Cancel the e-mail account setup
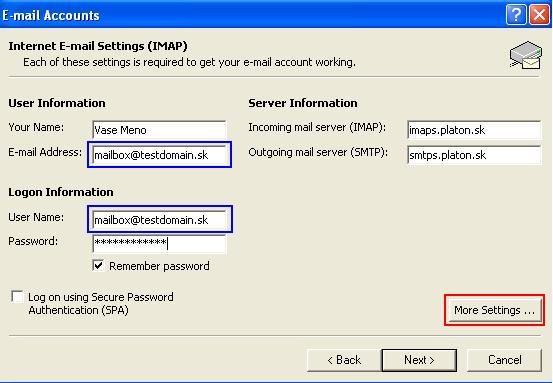 504,360
